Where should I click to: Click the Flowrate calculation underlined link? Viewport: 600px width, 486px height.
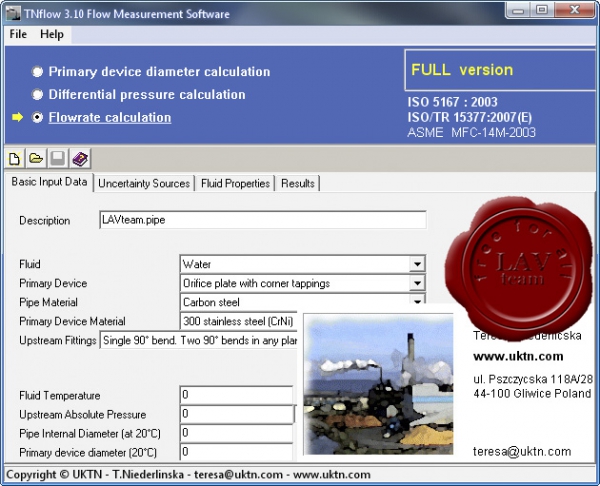click(110, 117)
